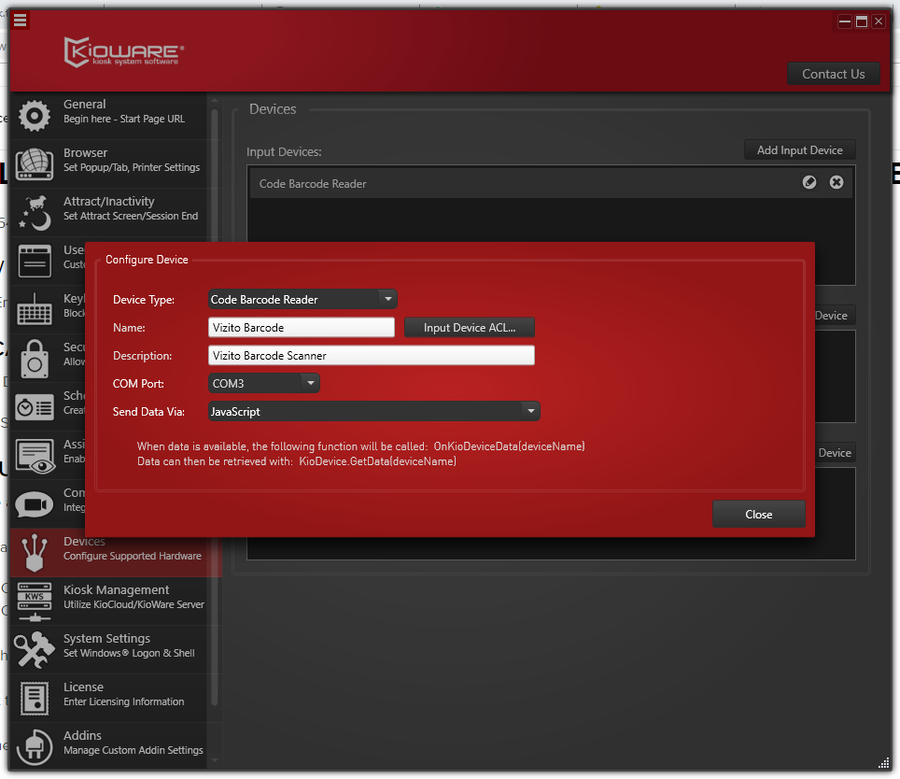Viewport: 900px width, 779px height.
Task: Click Add Input Device button
Action: pyautogui.click(x=799, y=150)
